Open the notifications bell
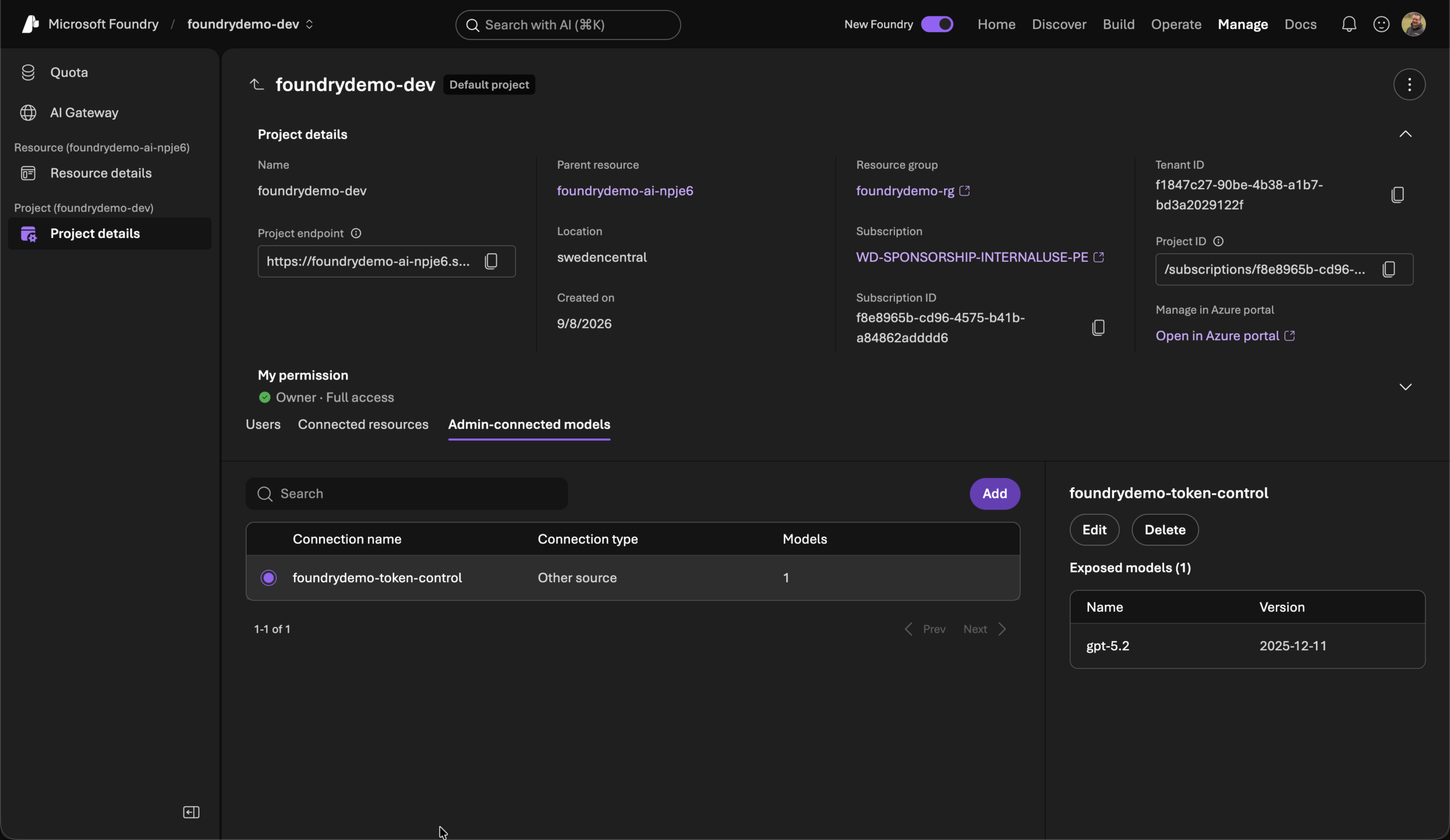 (1349, 24)
